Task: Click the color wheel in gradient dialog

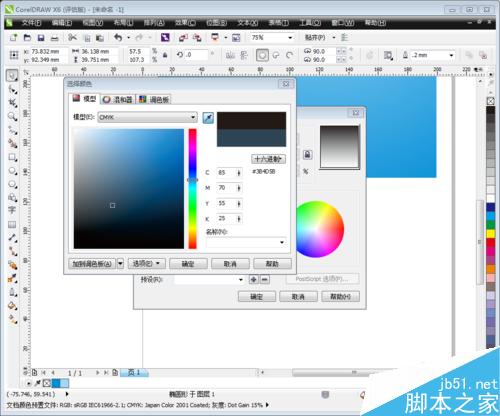Action: 319,229
